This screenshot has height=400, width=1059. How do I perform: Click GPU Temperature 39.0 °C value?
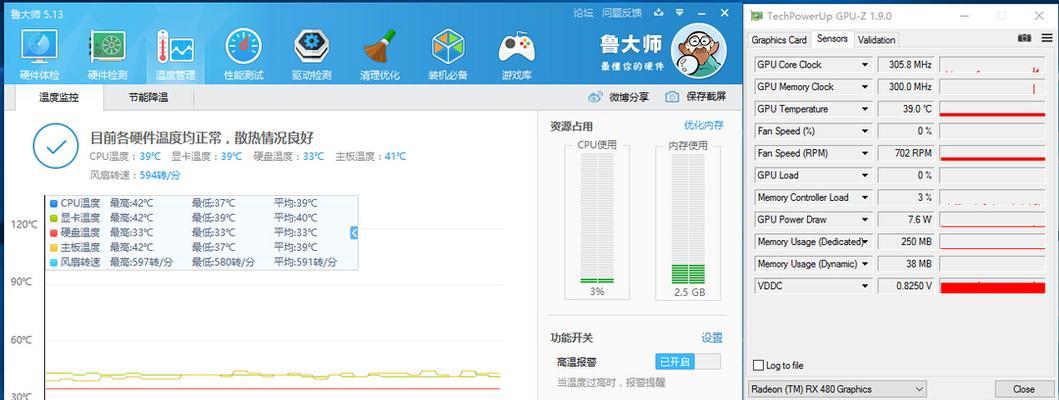(x=906, y=109)
